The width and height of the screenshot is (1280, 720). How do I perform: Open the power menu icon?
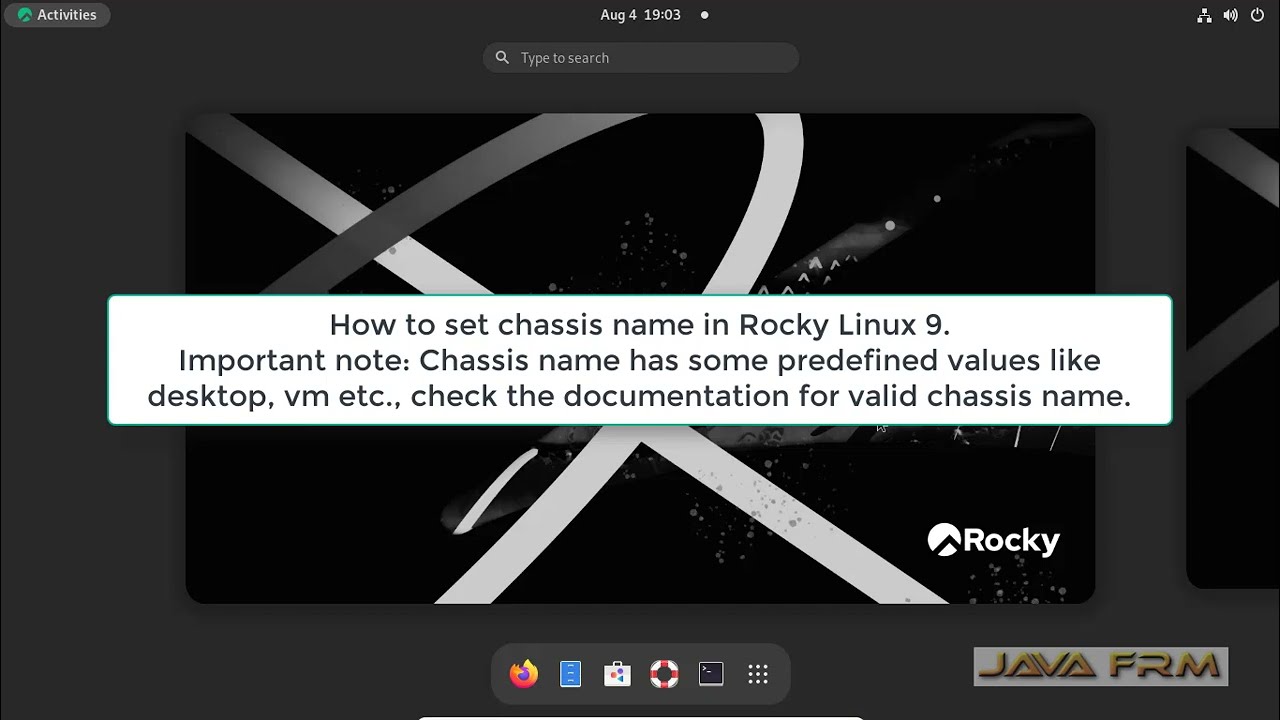[x=1257, y=15]
